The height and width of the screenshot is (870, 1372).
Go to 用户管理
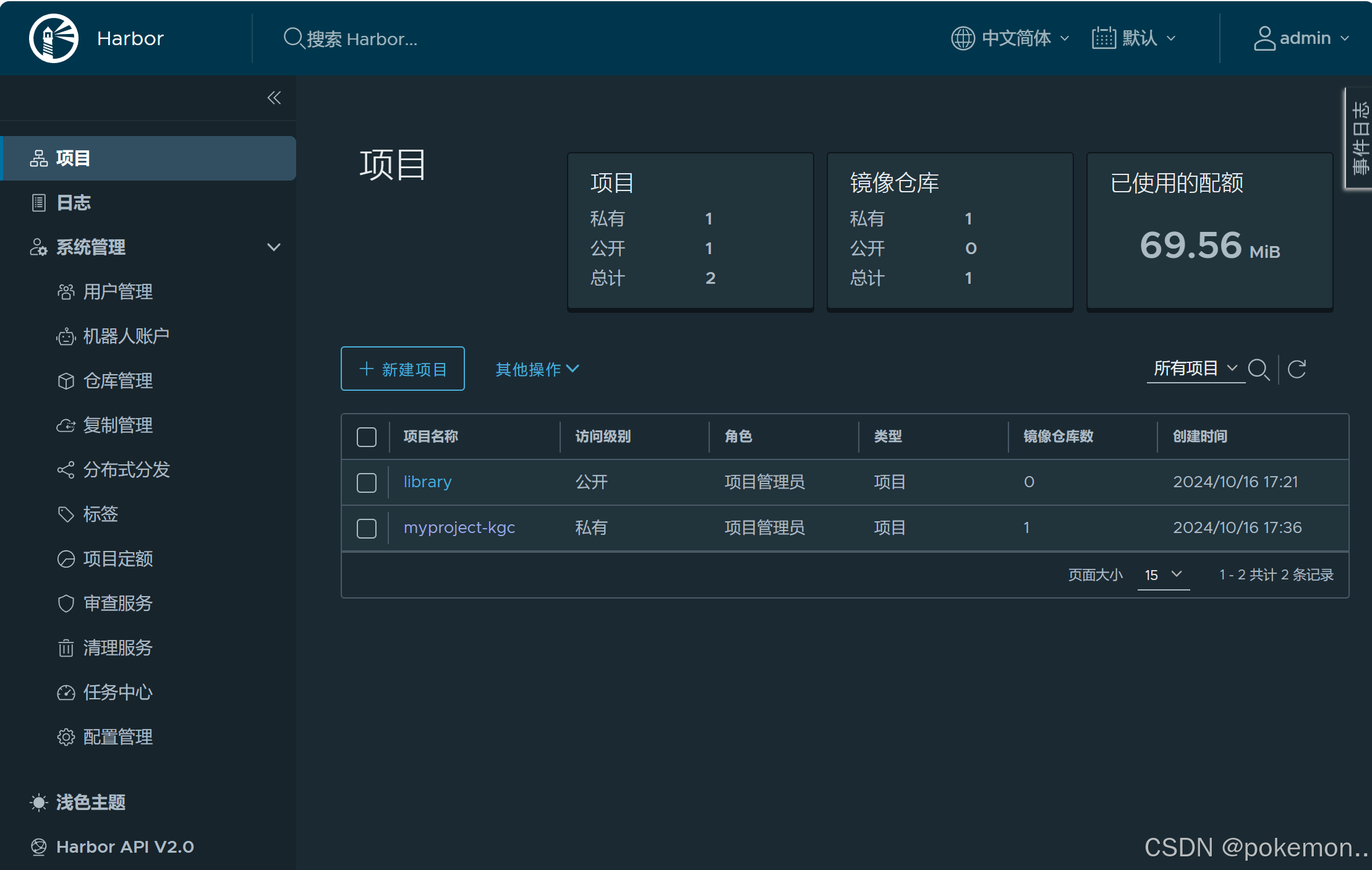(x=118, y=292)
